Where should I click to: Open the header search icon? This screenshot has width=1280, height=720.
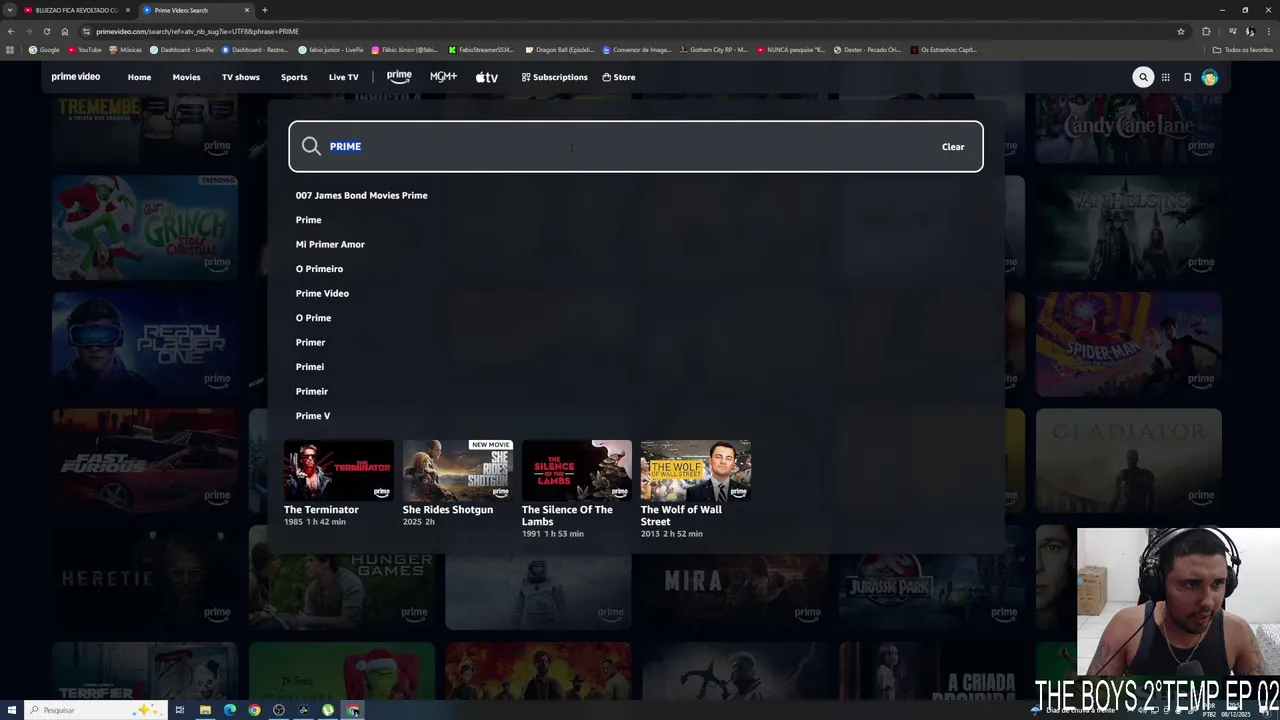pyautogui.click(x=1143, y=77)
